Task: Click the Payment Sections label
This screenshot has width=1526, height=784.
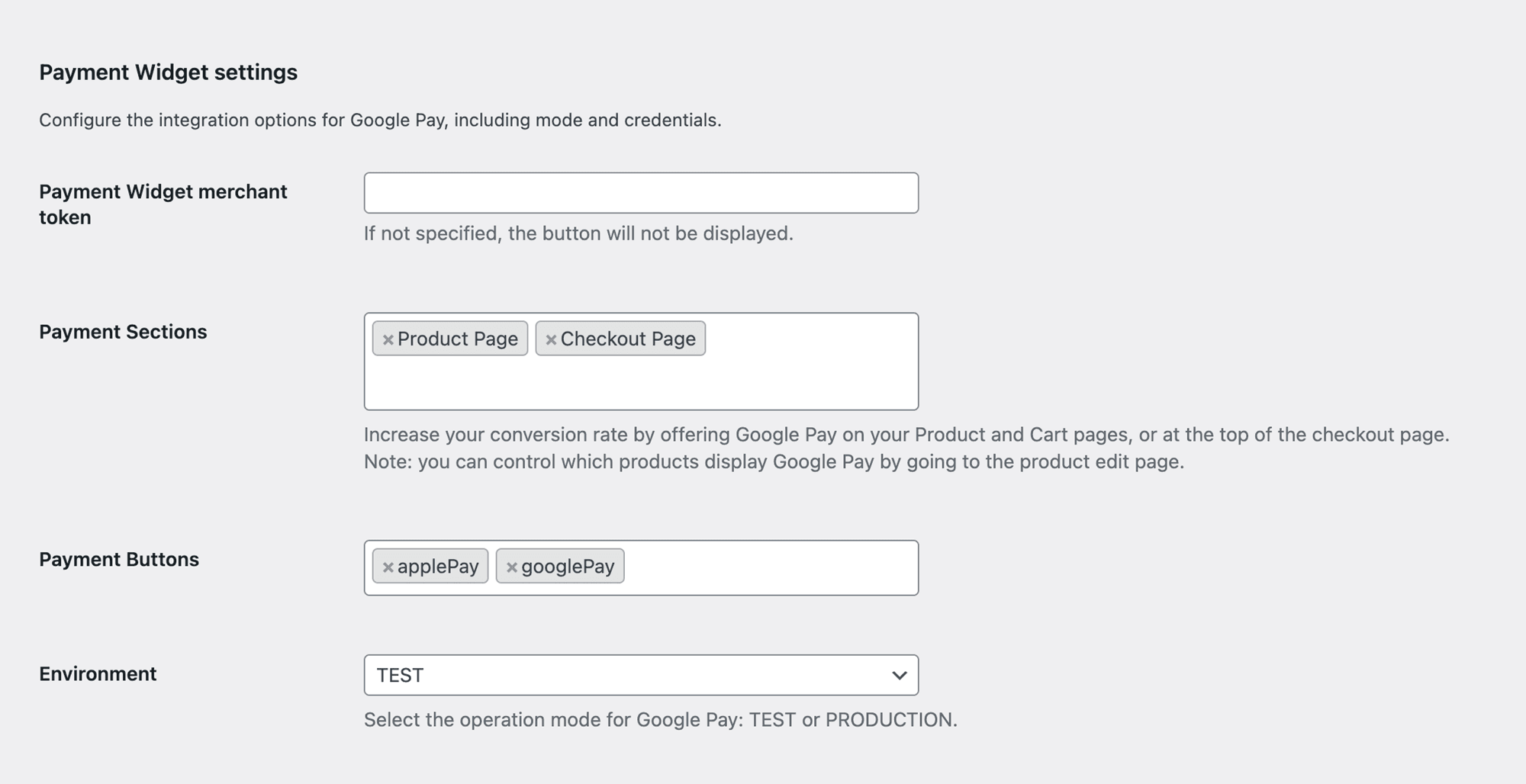Action: coord(123,332)
